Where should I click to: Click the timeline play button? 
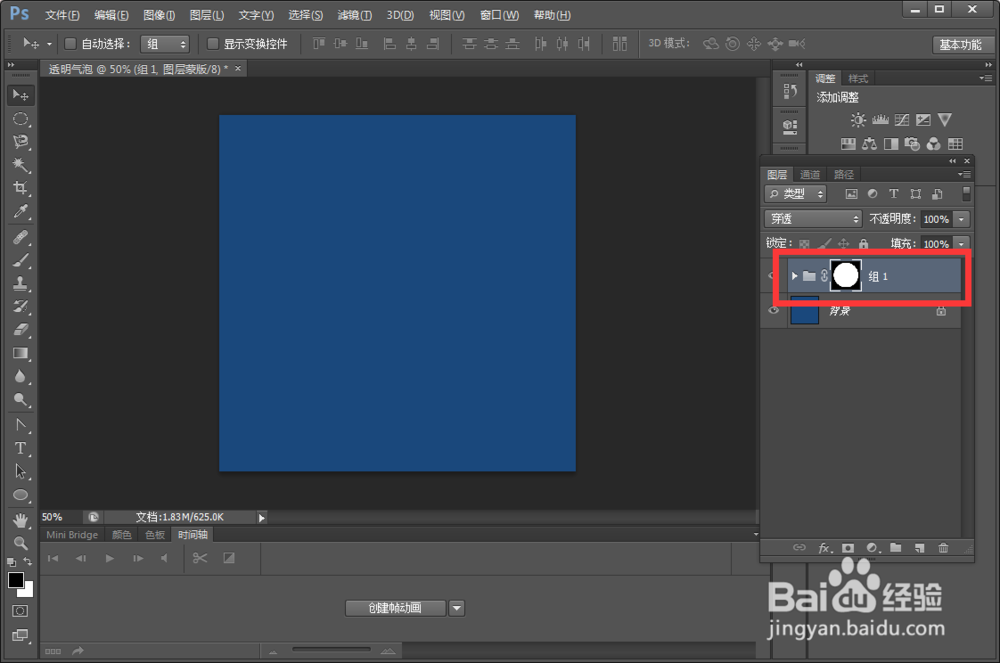(x=110, y=558)
